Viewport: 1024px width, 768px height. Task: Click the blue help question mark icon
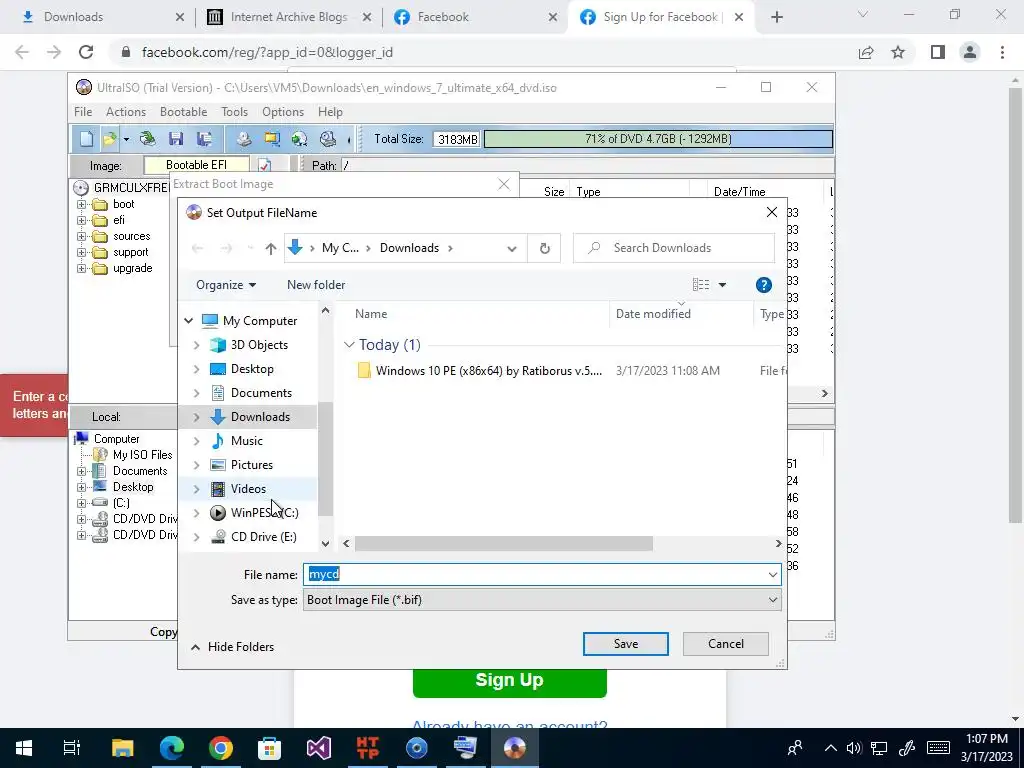763,285
